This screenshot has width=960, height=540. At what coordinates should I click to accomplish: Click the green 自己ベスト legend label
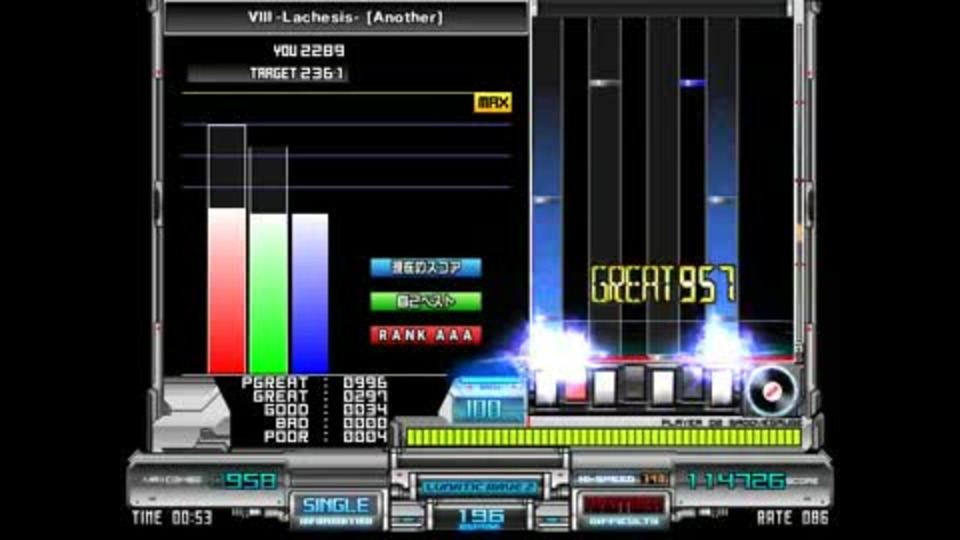(x=426, y=301)
